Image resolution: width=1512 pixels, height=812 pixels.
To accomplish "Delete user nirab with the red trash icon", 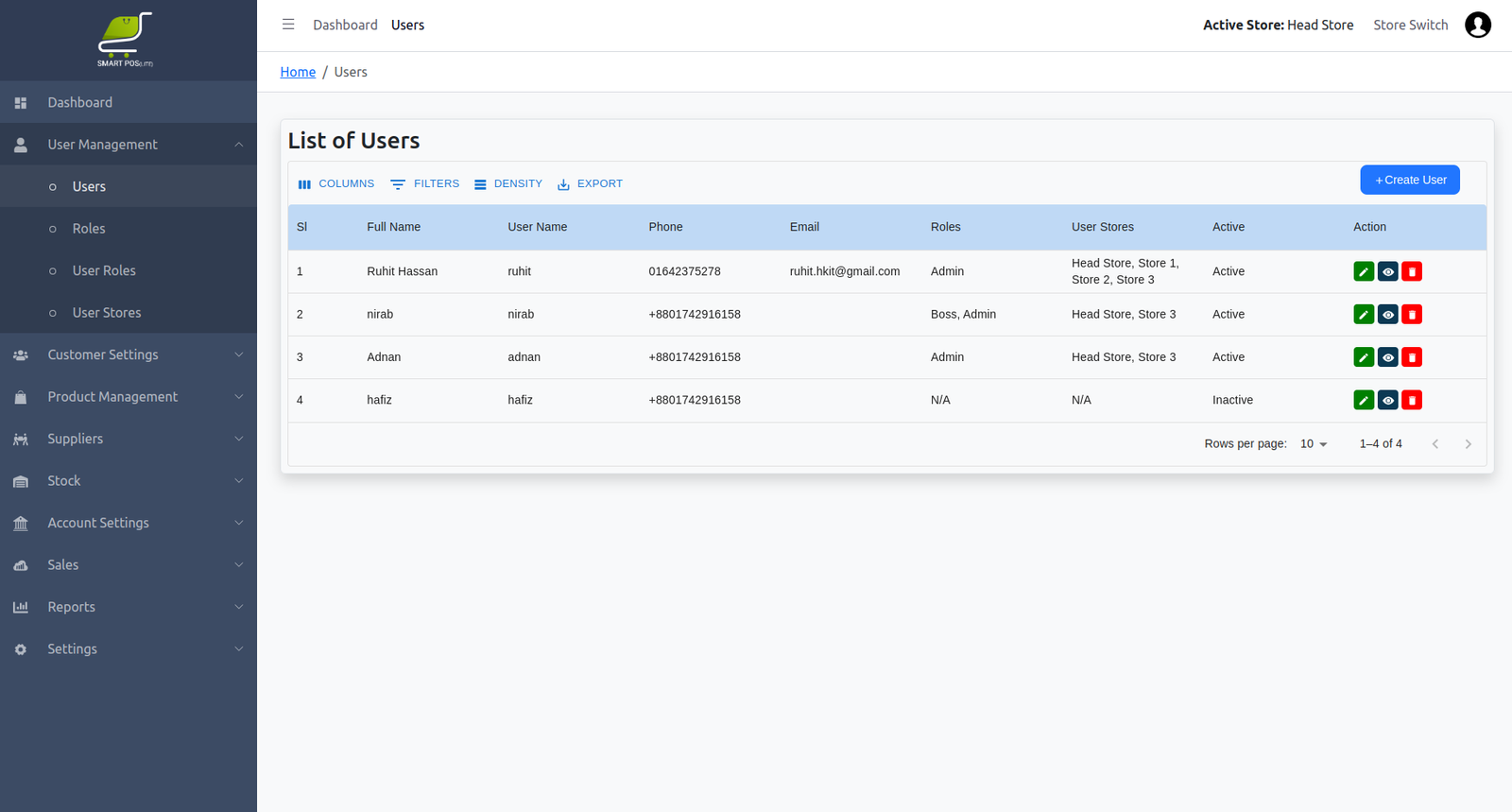I will click(1412, 314).
